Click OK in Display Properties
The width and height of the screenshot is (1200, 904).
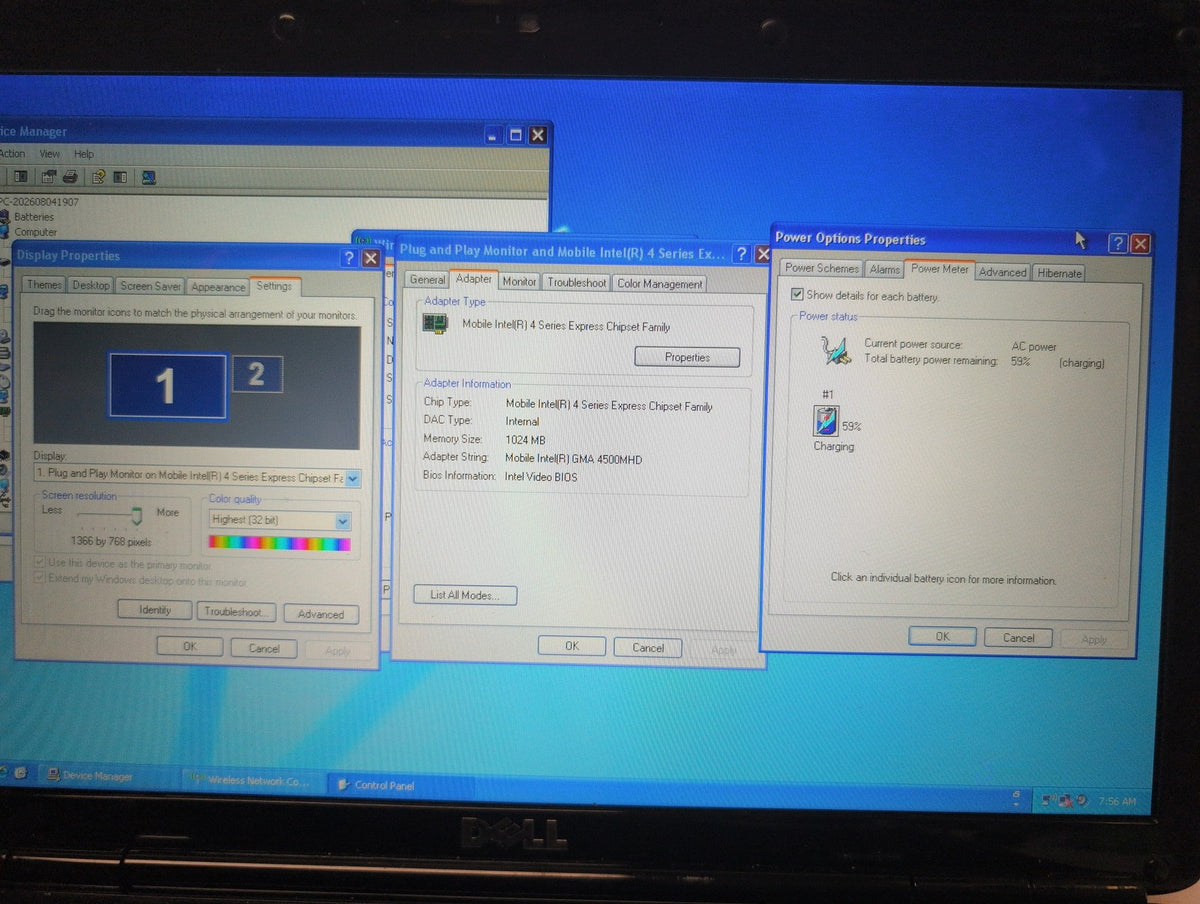(190, 647)
